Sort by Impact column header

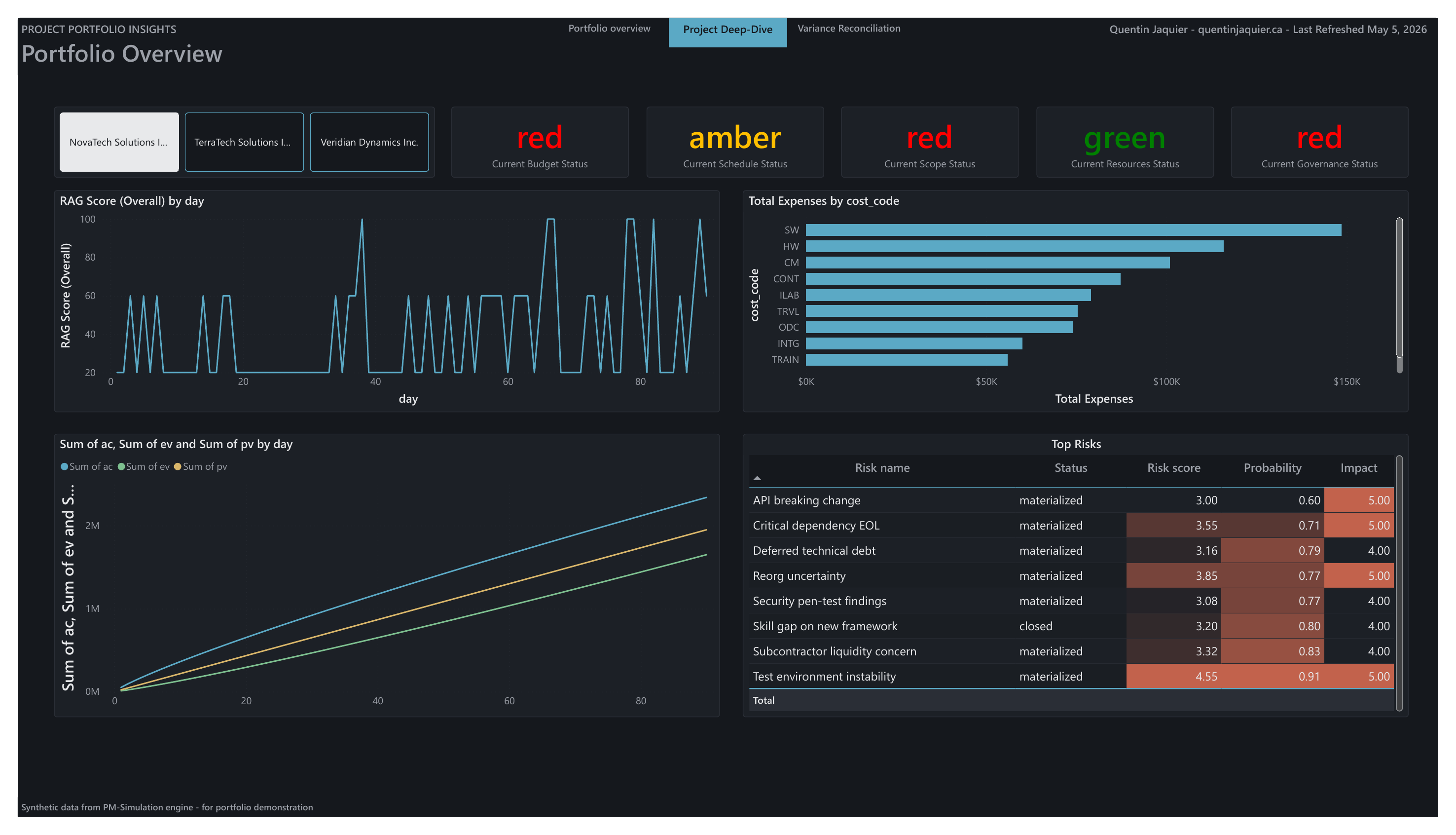pyautogui.click(x=1358, y=467)
